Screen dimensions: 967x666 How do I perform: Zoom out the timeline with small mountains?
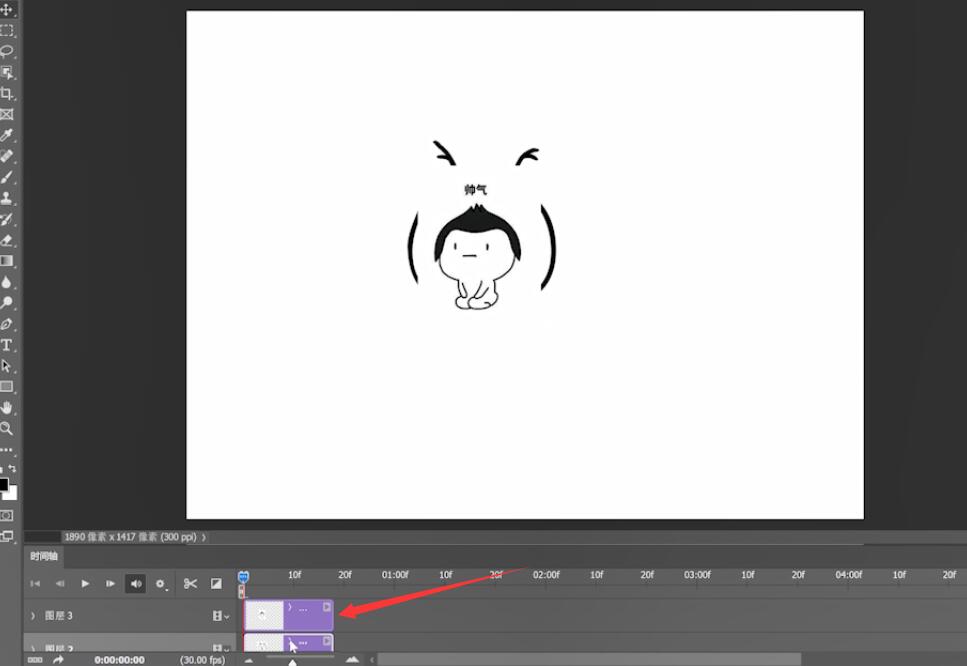pos(248,660)
